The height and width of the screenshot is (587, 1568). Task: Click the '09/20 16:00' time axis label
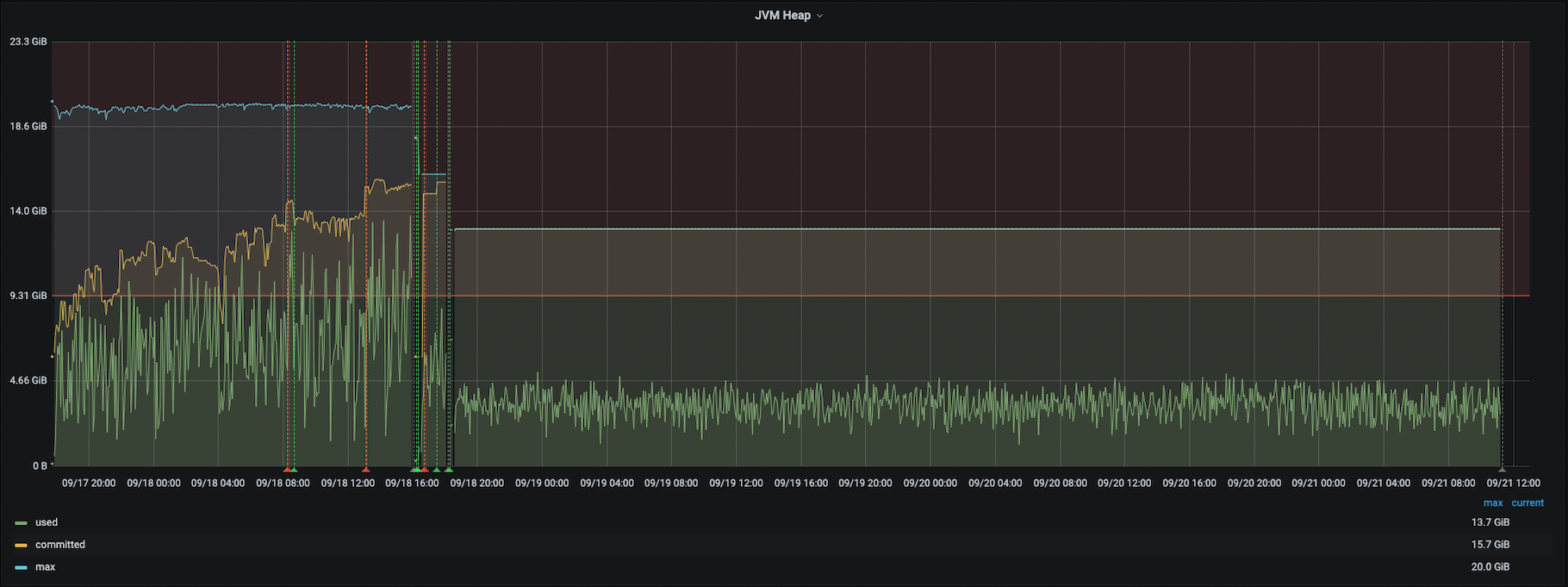click(1190, 484)
